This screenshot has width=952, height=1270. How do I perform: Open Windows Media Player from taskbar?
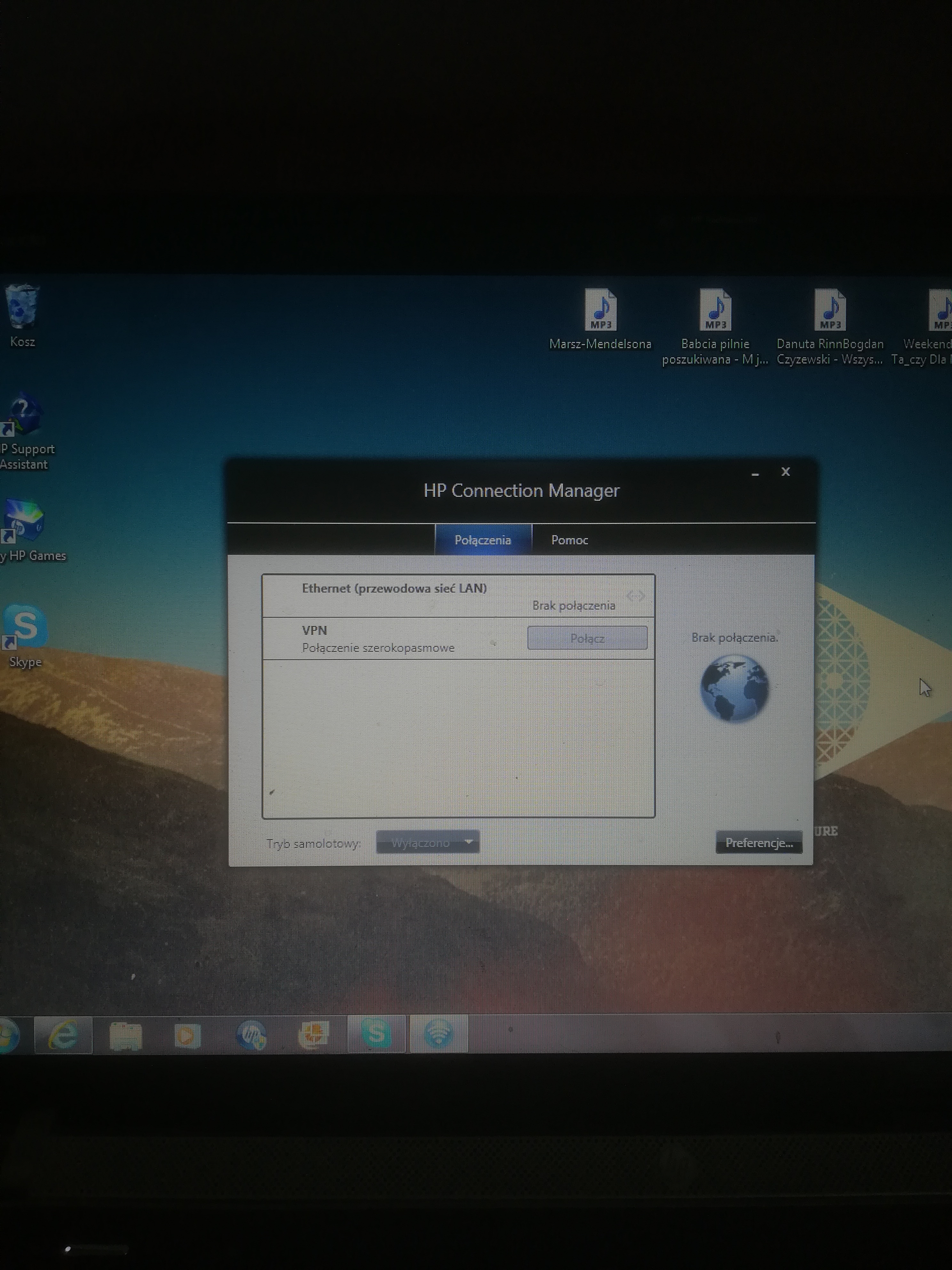coord(187,1035)
